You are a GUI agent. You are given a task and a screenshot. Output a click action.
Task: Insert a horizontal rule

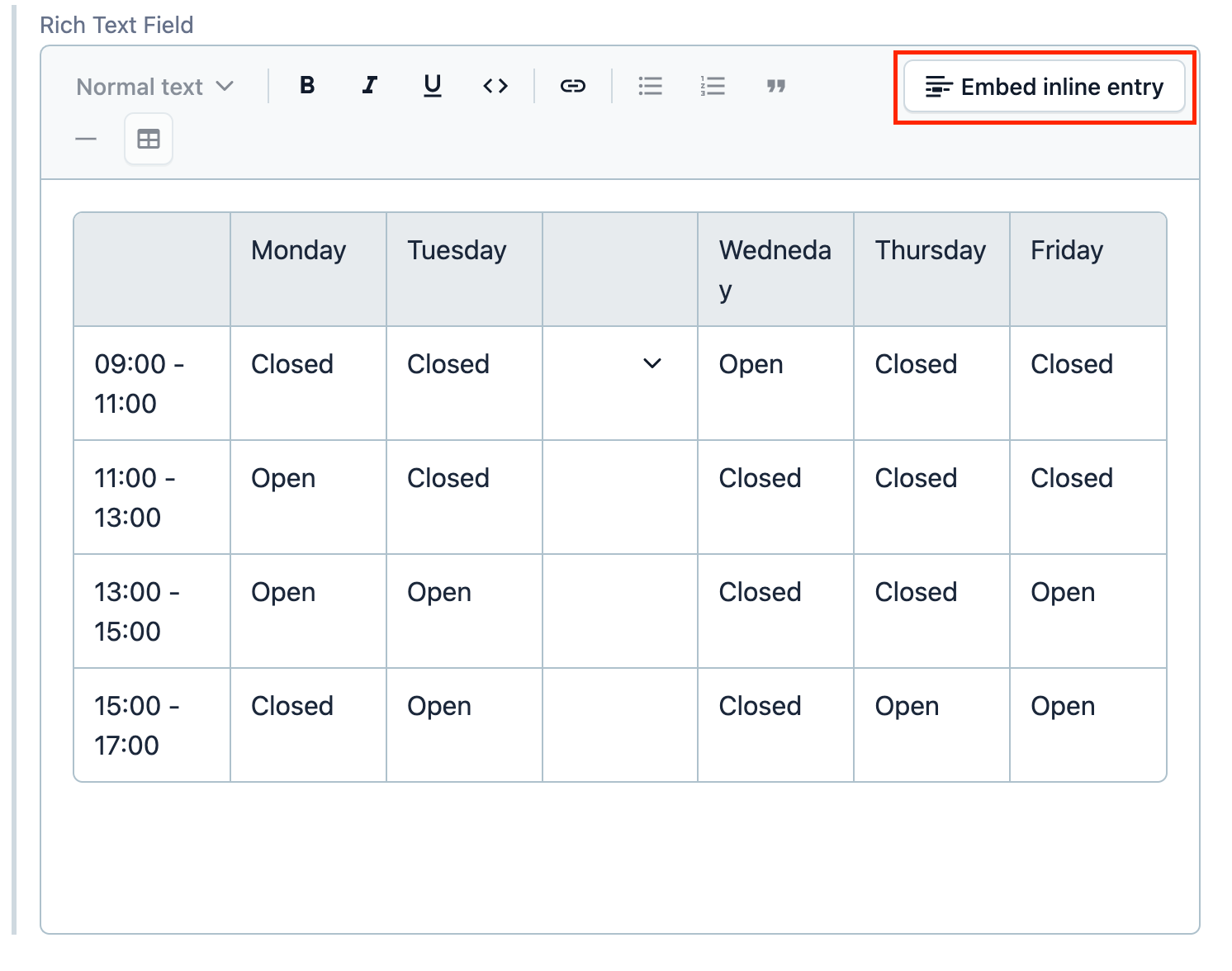point(85,138)
